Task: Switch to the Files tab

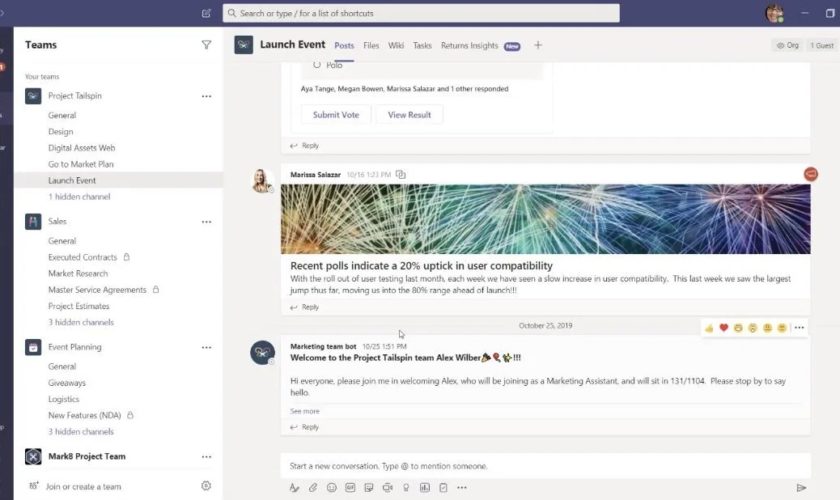Action: coord(371,46)
